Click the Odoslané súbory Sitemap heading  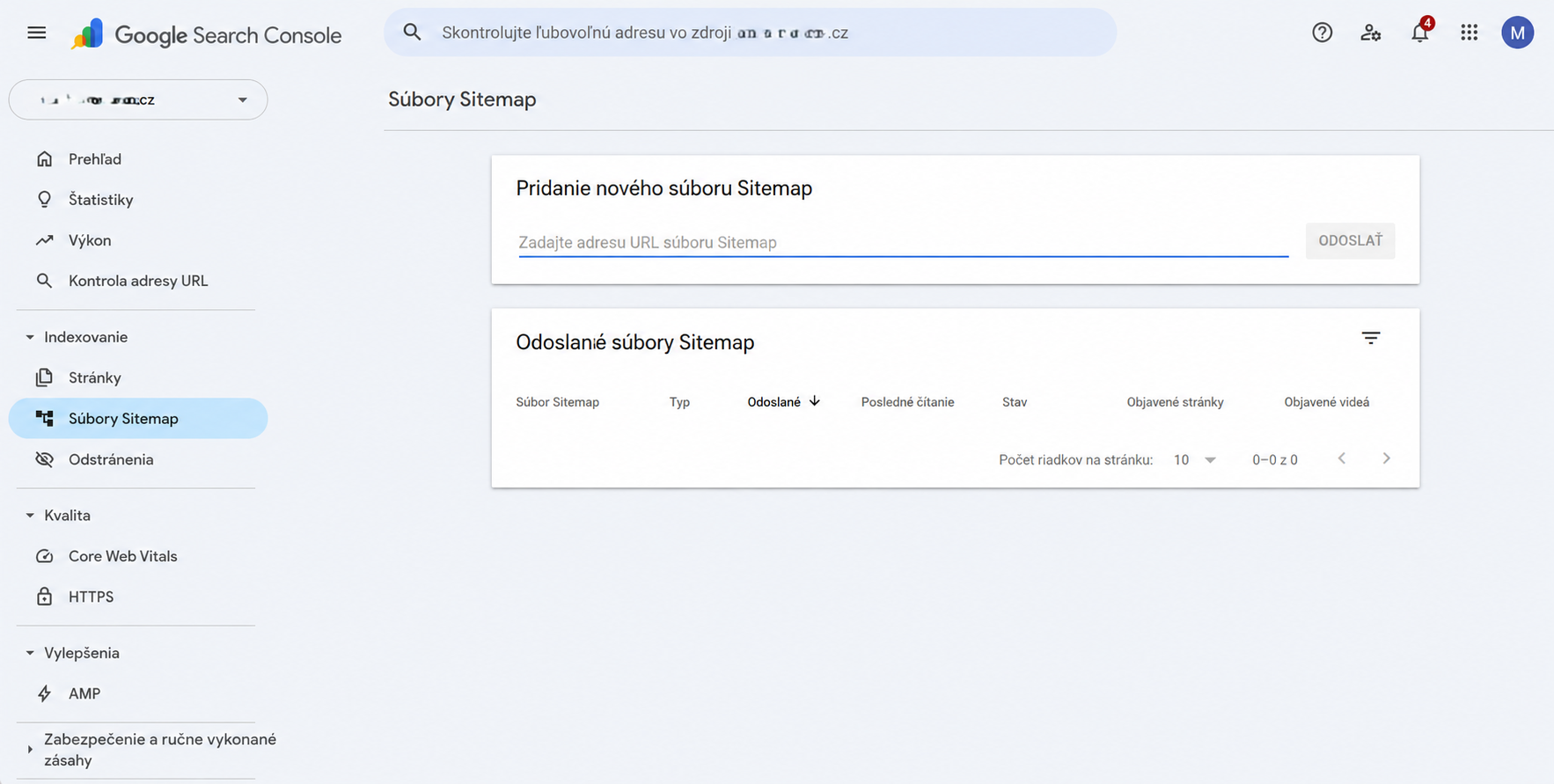pos(634,342)
